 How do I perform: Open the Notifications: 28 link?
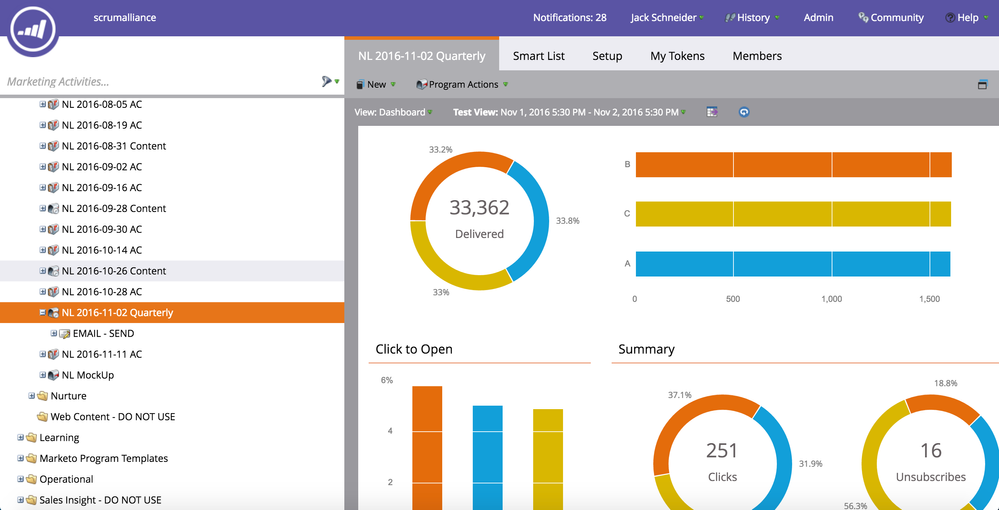click(570, 18)
